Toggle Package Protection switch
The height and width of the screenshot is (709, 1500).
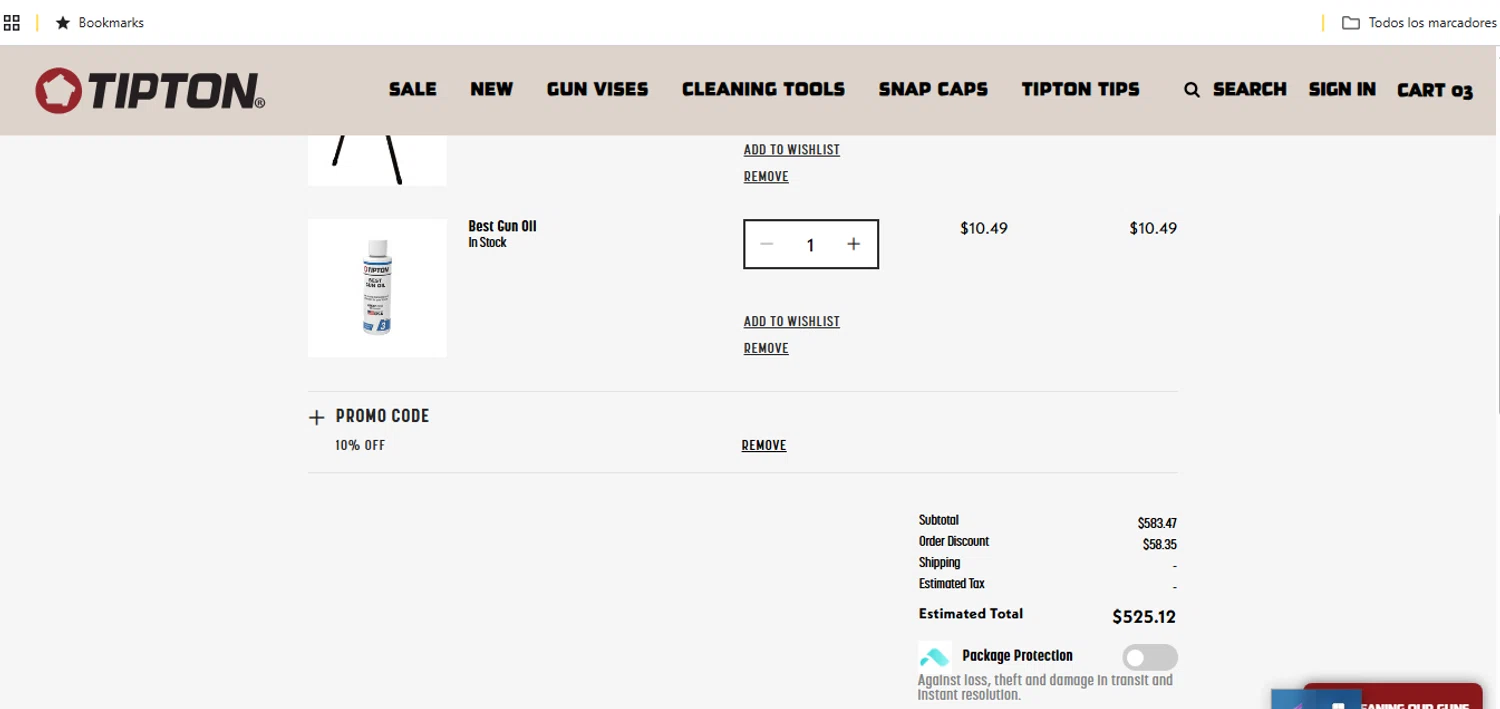tap(1150, 657)
